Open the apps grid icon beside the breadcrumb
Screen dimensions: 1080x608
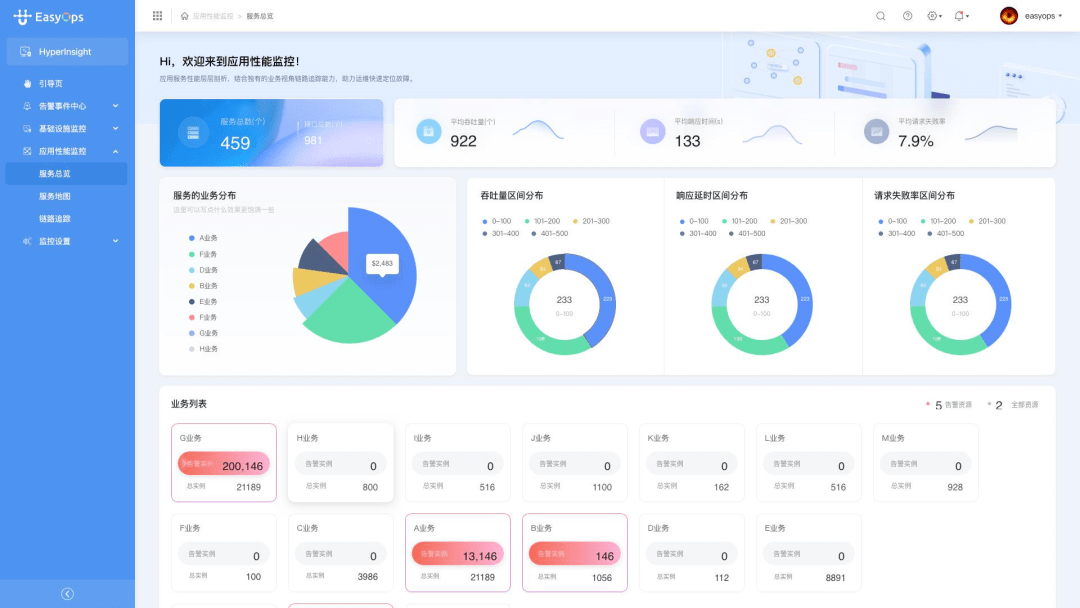click(x=157, y=15)
